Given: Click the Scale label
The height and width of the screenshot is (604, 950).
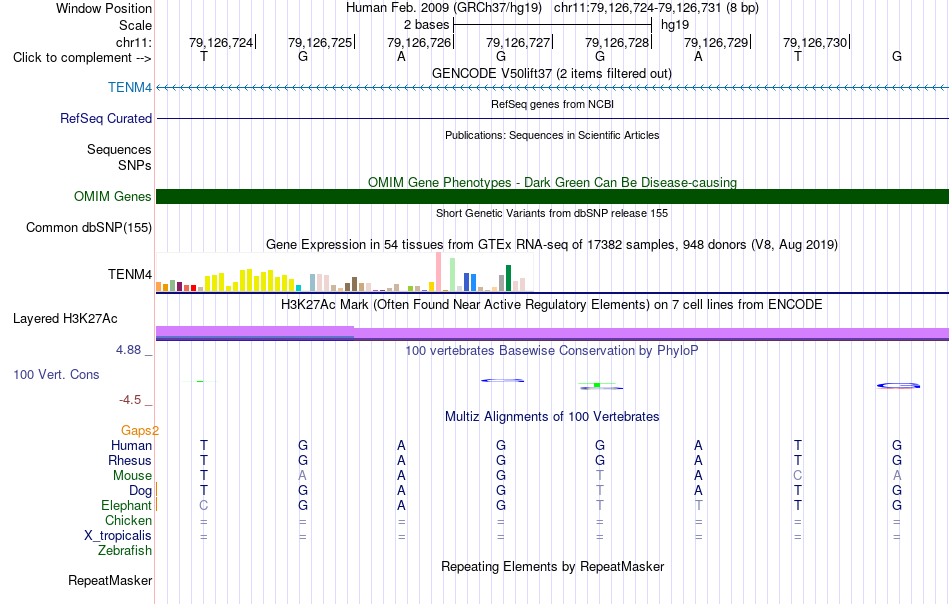Looking at the screenshot, I should [135, 25].
